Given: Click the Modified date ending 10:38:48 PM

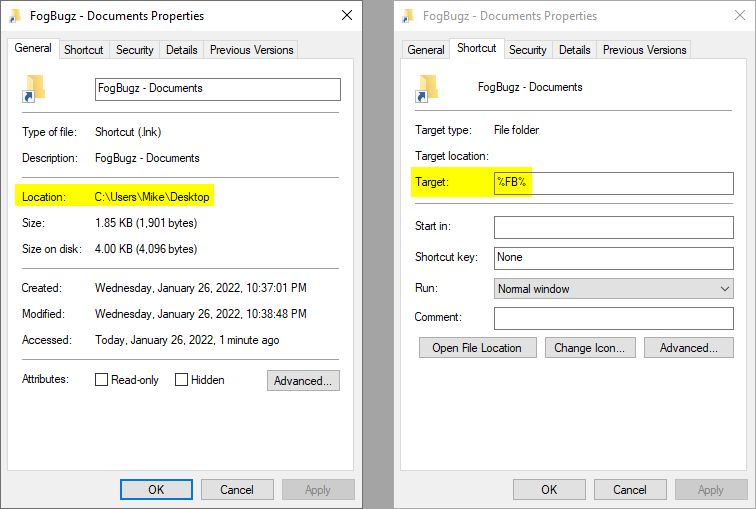Looking at the screenshot, I should click(x=201, y=314).
